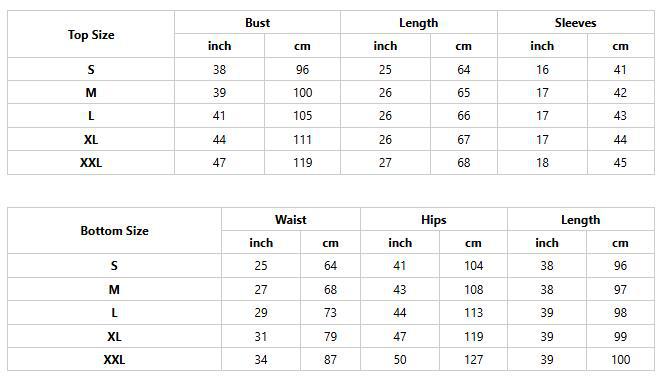The height and width of the screenshot is (388, 668).
Task: Select the hips 104 cm cell
Action: [x=473, y=266]
